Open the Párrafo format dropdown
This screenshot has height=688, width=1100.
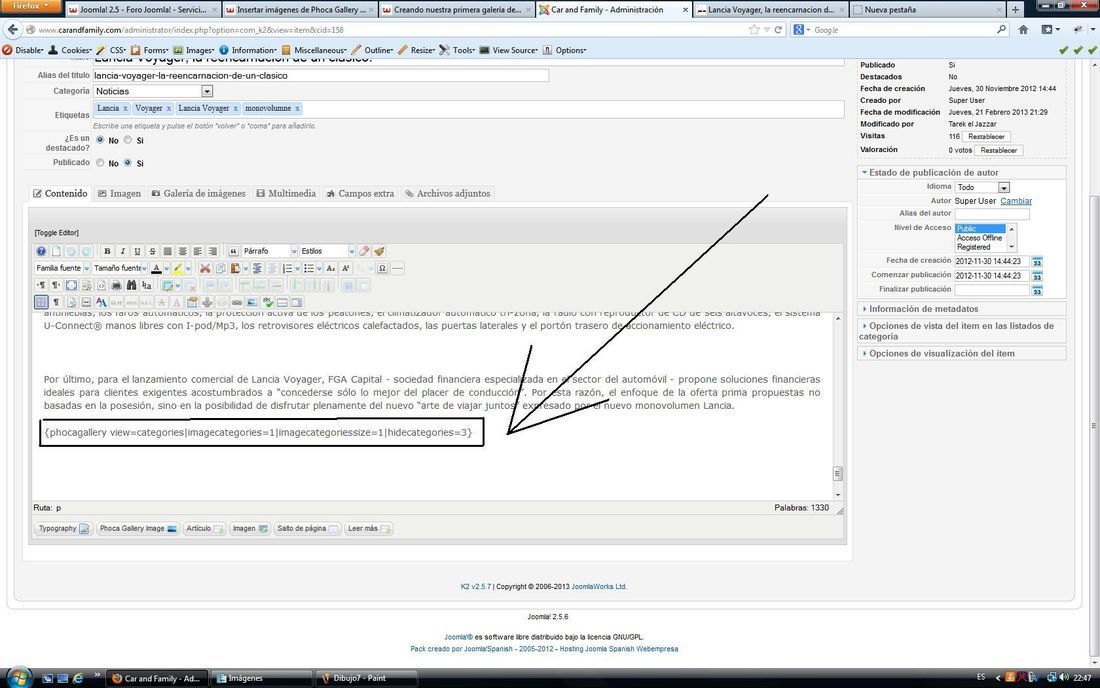click(x=268, y=251)
